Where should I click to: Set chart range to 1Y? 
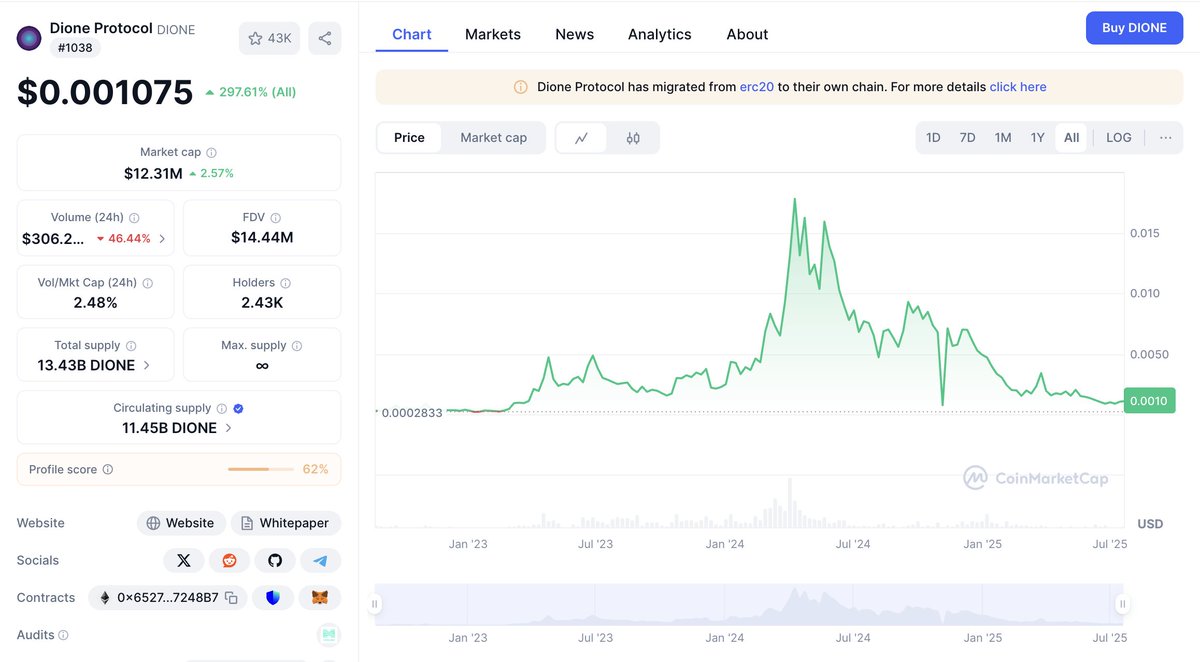(1038, 138)
